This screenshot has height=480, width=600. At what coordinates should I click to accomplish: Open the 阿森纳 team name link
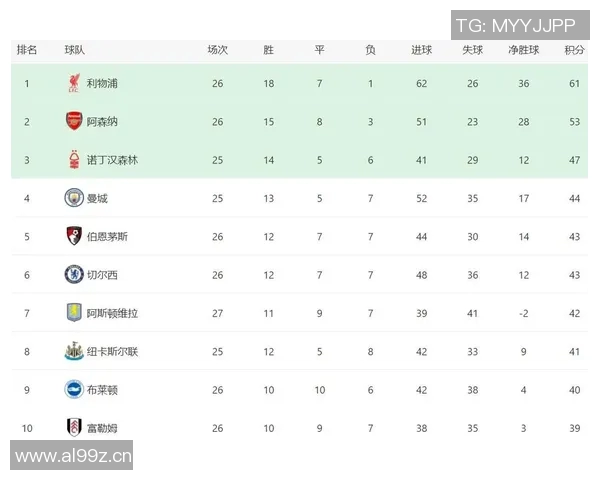click(102, 122)
